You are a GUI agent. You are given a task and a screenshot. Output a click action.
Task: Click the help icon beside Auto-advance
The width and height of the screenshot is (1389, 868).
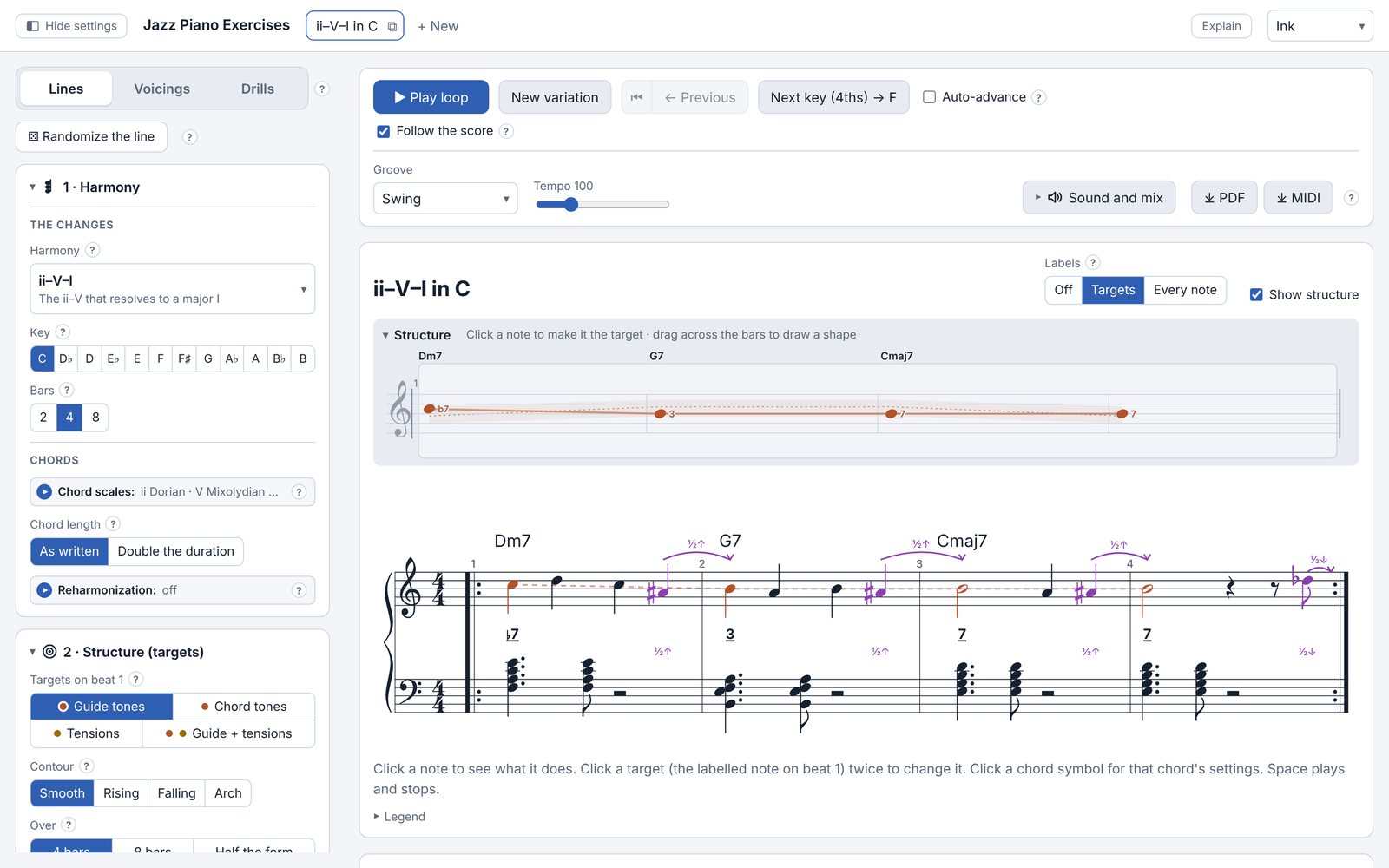pyautogui.click(x=1039, y=97)
